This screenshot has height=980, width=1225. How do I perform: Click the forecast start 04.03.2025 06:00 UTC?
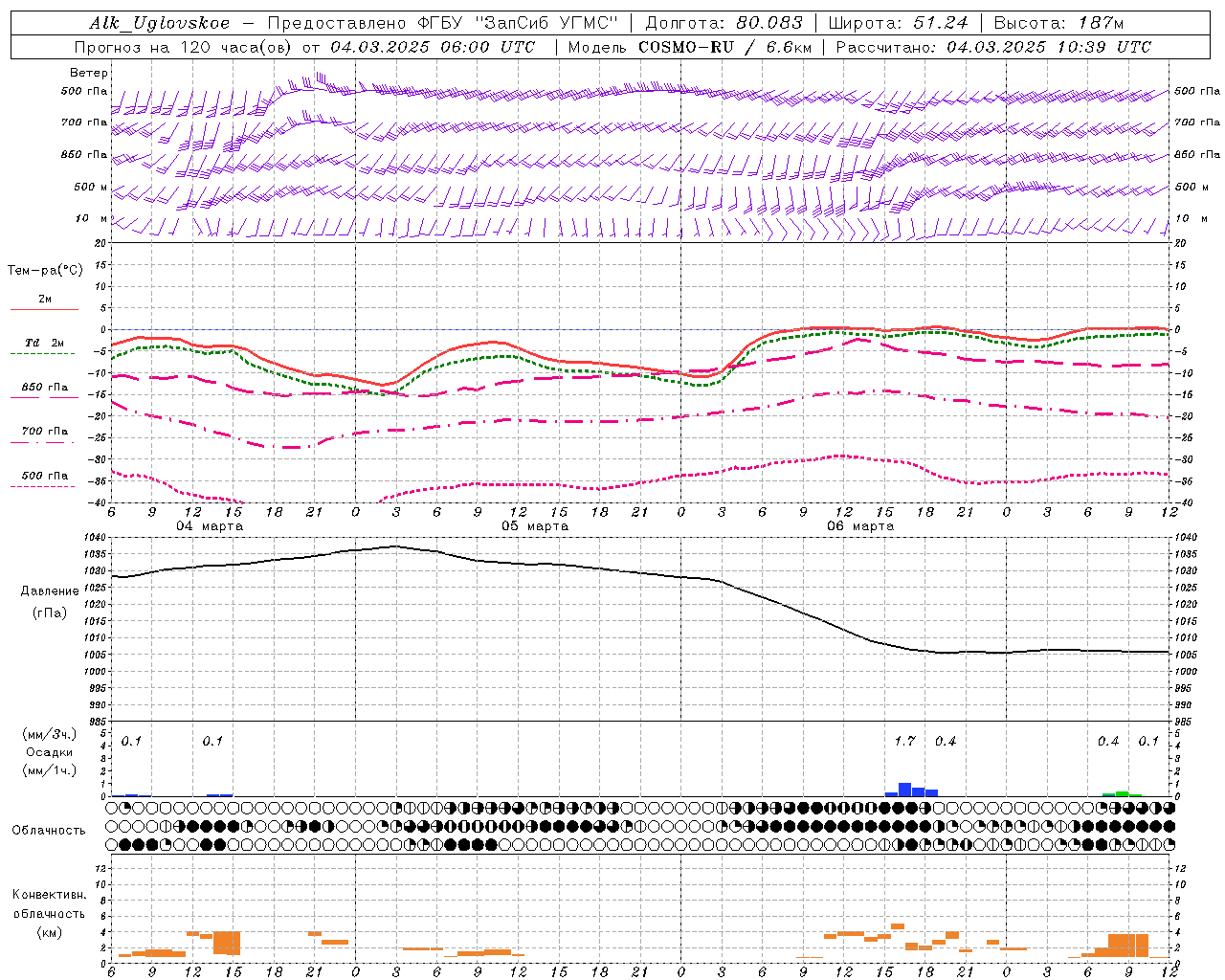[433, 47]
